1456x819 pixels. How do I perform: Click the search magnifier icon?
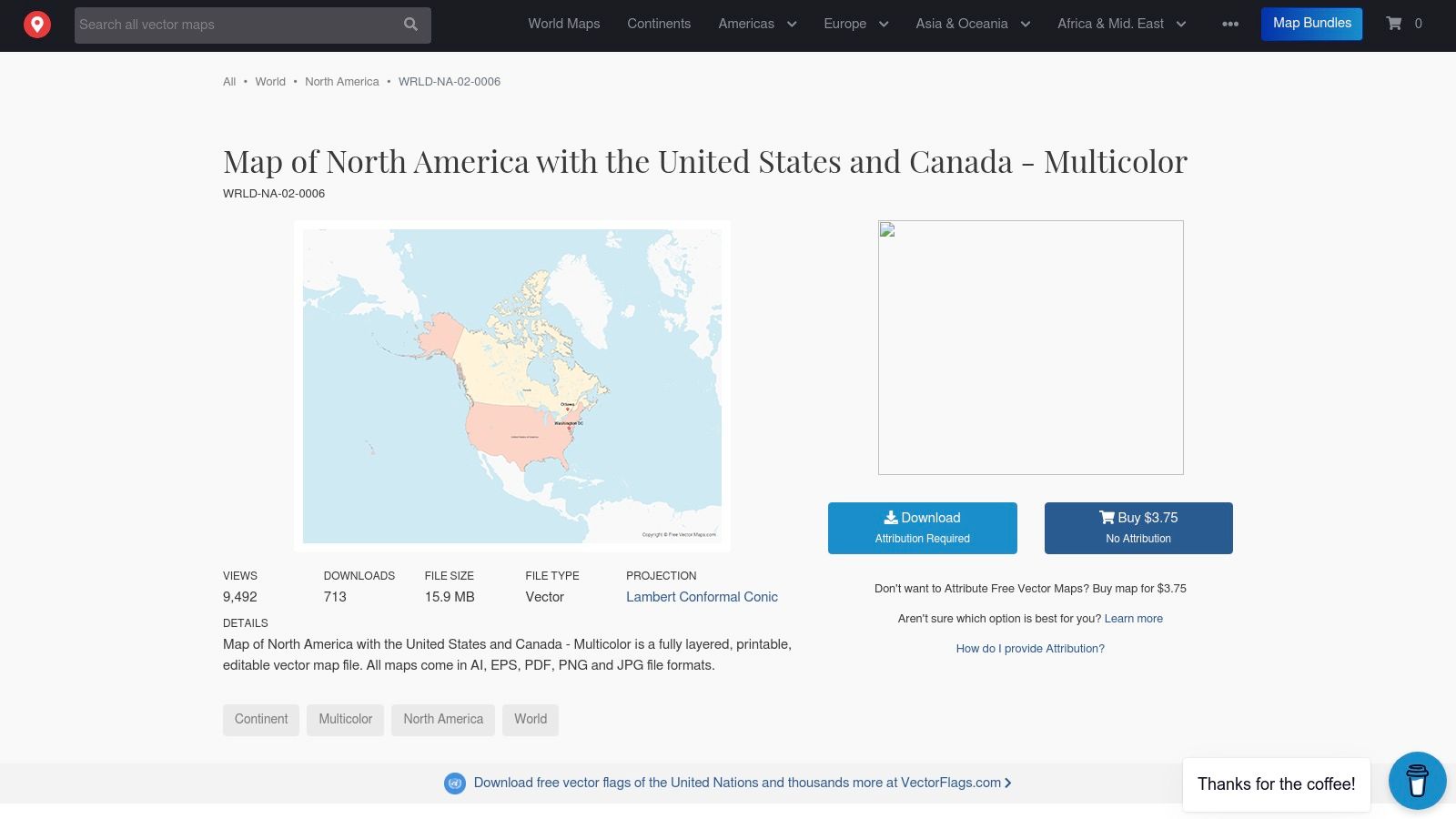[410, 25]
